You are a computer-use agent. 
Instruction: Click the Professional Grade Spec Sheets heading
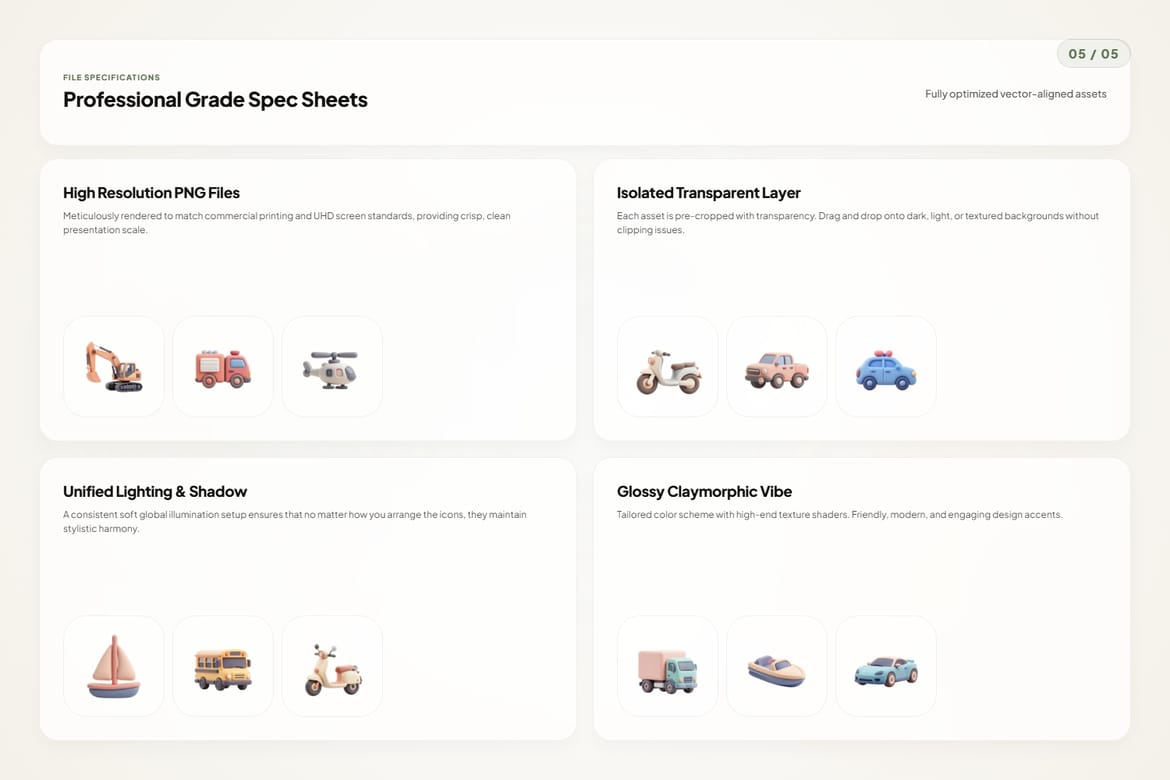click(x=215, y=99)
